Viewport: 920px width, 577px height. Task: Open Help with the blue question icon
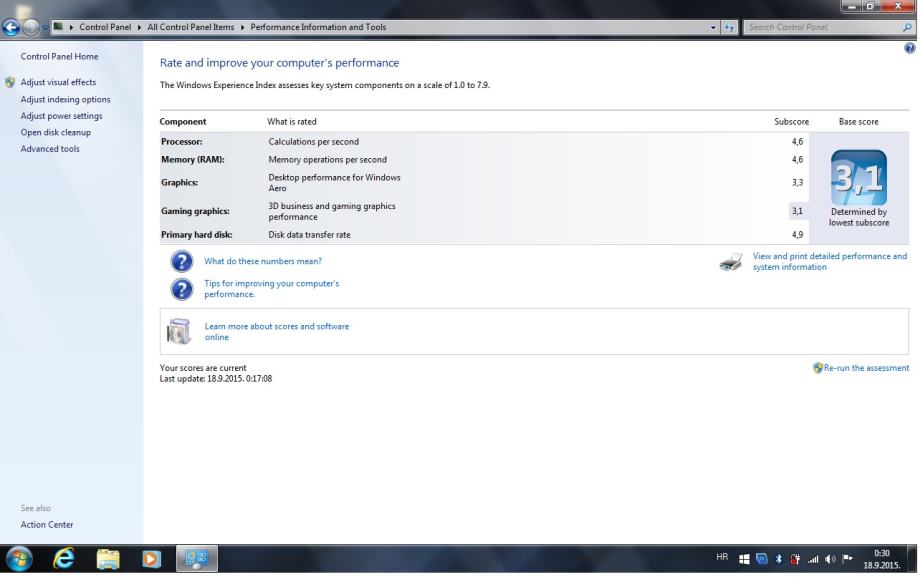tap(909, 48)
